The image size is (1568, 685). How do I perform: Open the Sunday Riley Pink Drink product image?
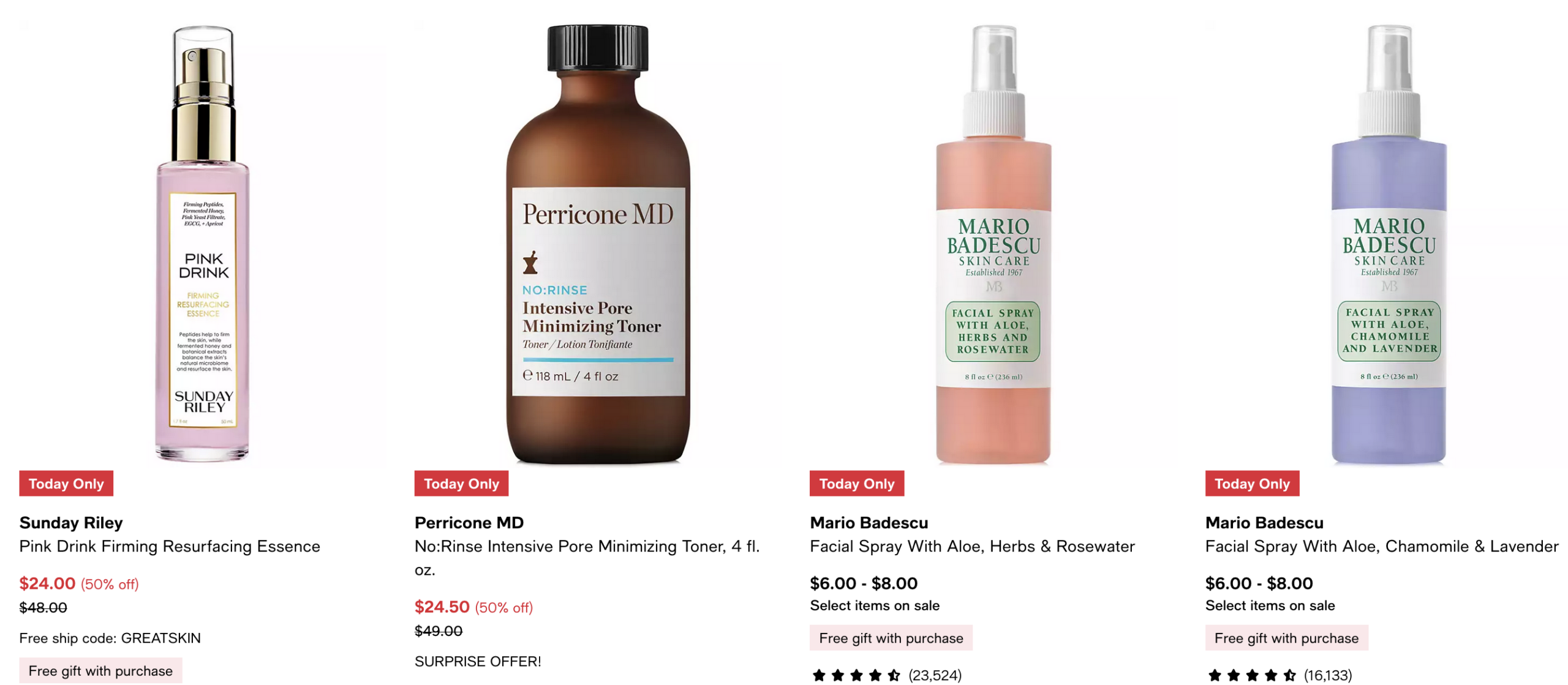[x=202, y=243]
